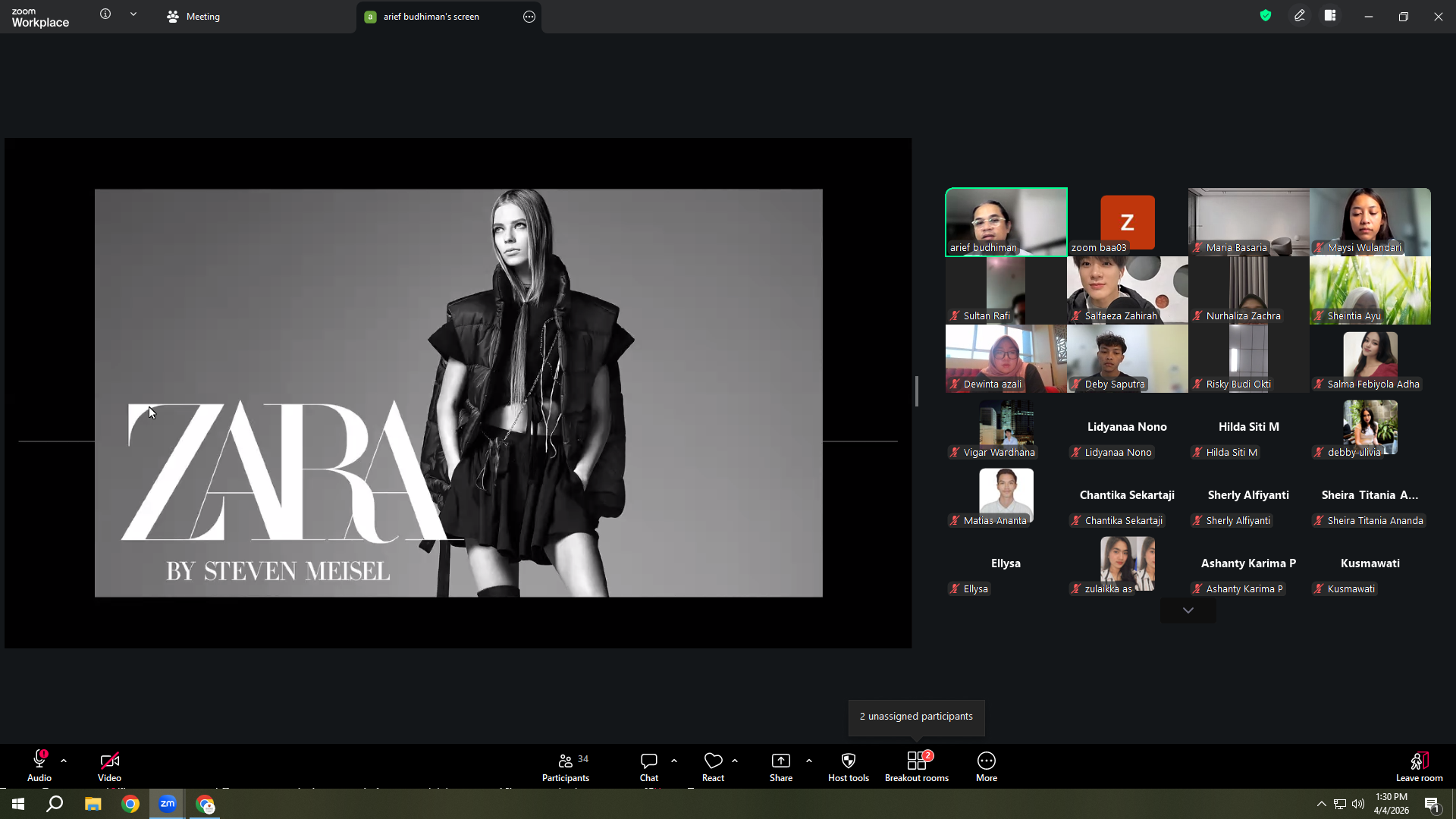Expand the Zoom Workplace dropdown arrow
The image size is (1456, 819).
(133, 14)
